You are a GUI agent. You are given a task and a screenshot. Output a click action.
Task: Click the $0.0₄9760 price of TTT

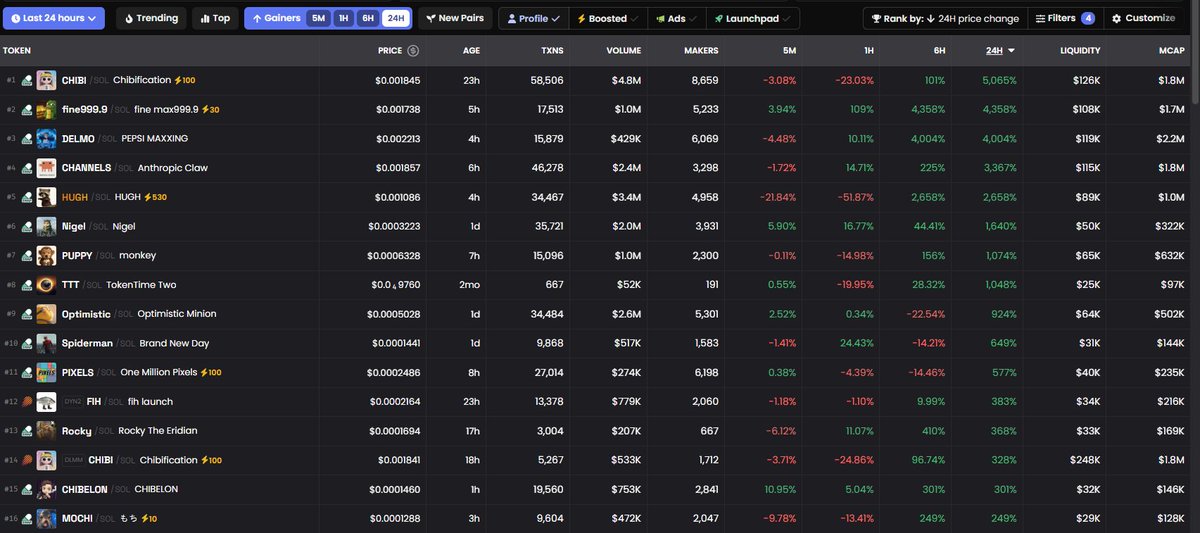pyautogui.click(x=394, y=285)
